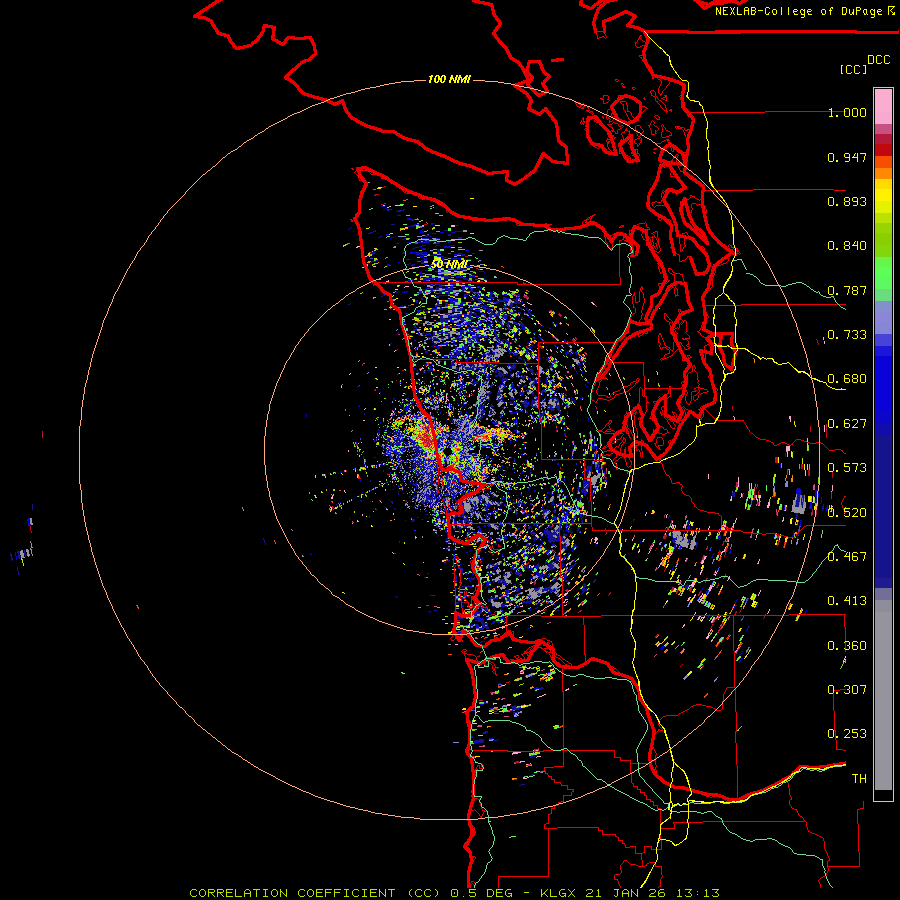
Task: Click the 0.573 scale value
Action: (847, 468)
